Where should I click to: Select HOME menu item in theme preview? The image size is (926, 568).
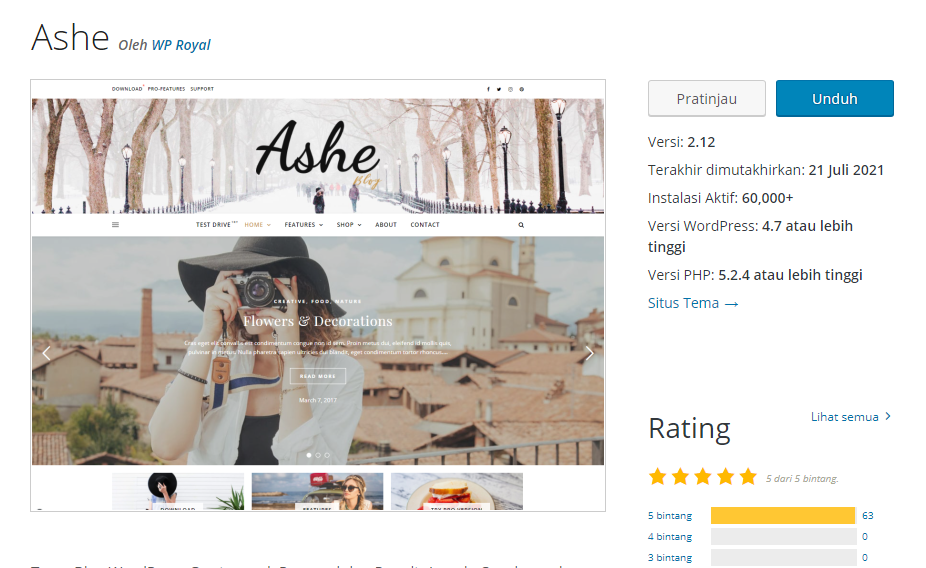pyautogui.click(x=254, y=225)
